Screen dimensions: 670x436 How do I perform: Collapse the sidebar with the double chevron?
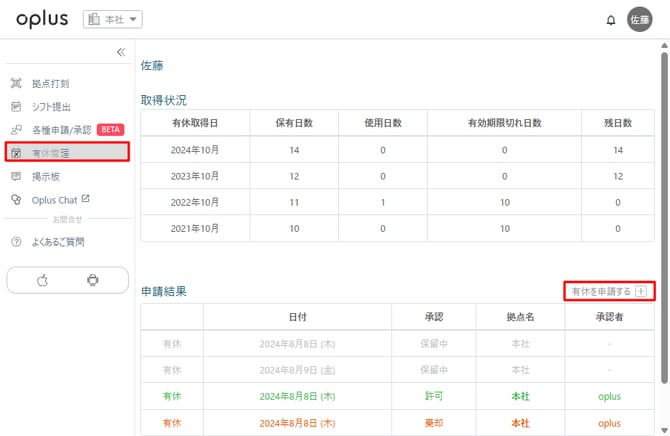tap(121, 52)
